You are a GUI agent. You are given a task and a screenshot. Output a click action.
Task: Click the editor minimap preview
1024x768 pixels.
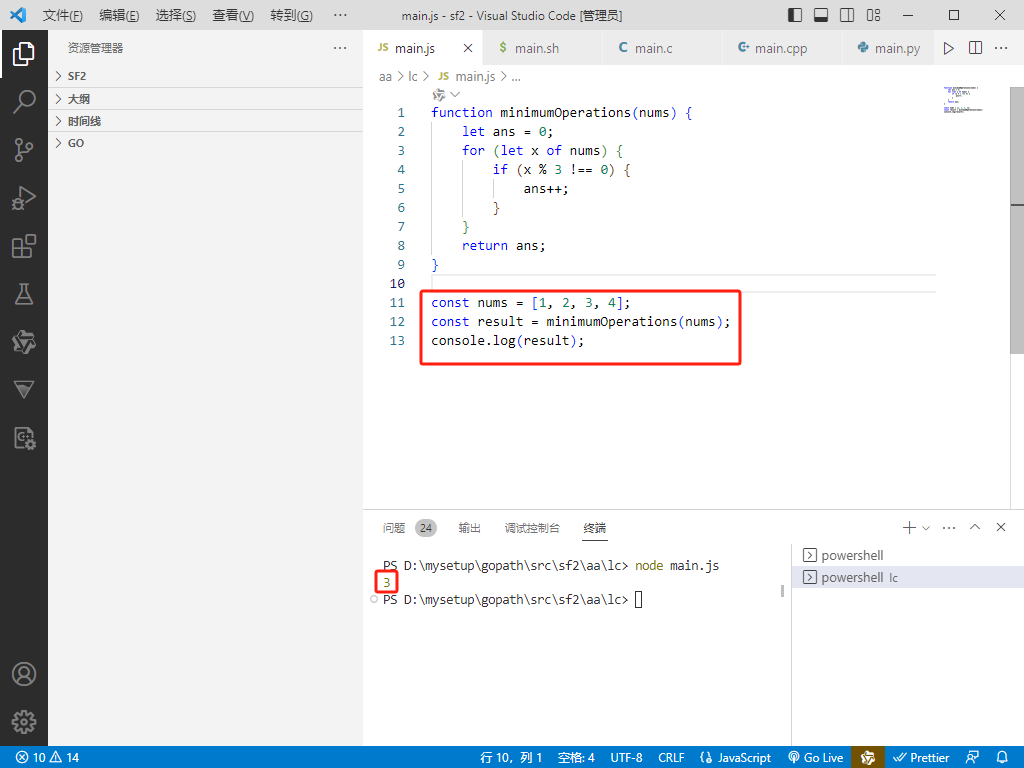coord(962,99)
